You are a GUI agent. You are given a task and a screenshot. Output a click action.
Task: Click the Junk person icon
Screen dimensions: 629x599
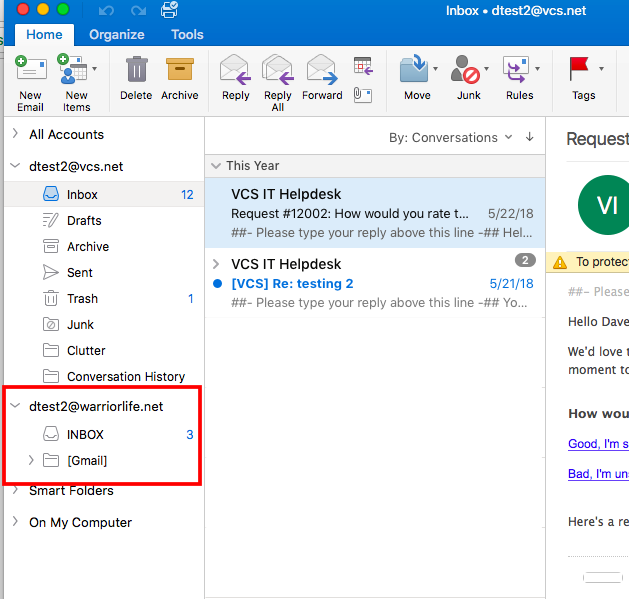[465, 69]
